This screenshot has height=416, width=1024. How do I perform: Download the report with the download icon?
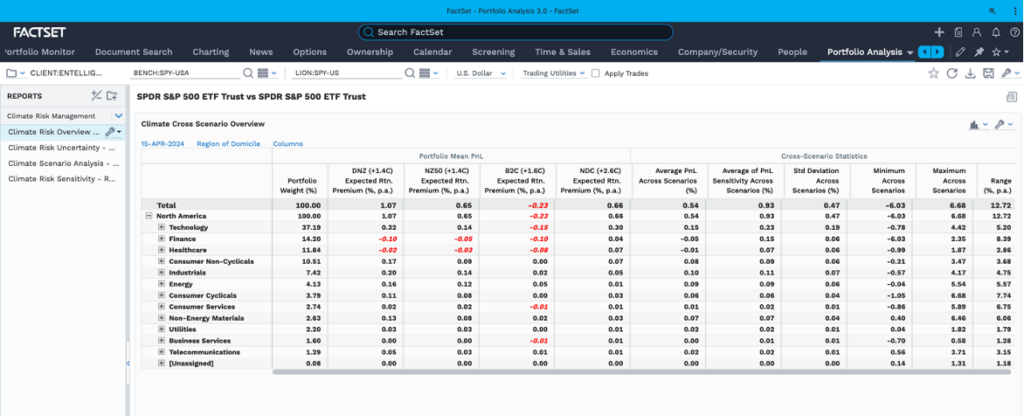[970, 73]
